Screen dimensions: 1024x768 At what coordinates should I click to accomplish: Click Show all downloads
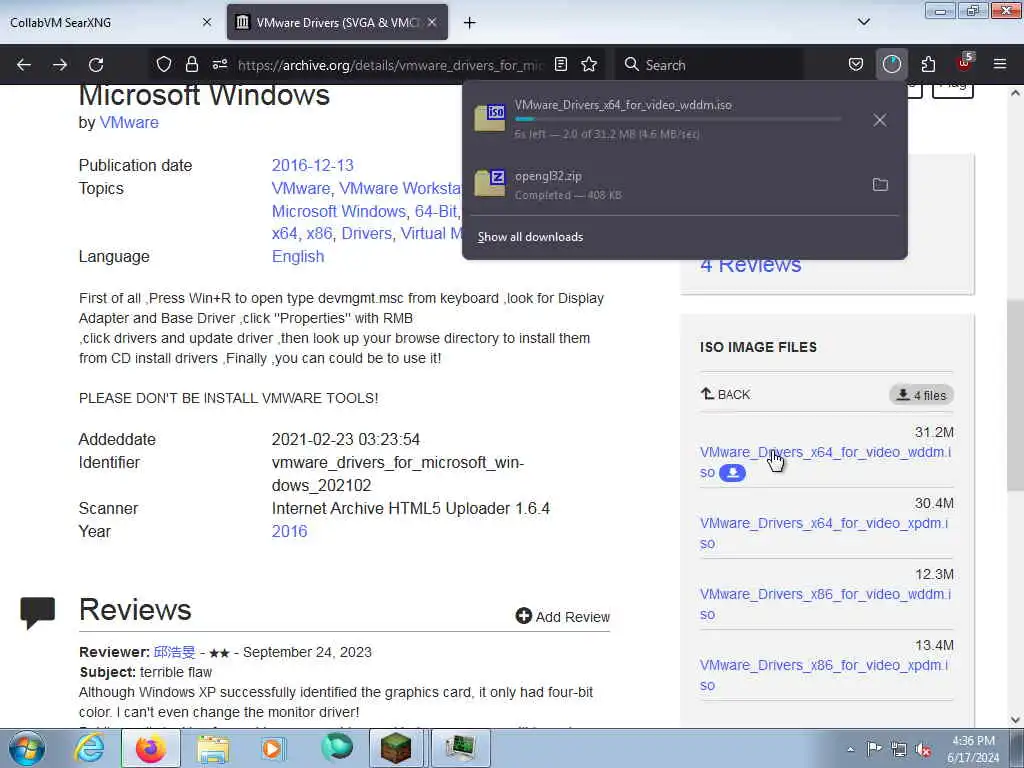coord(530,237)
